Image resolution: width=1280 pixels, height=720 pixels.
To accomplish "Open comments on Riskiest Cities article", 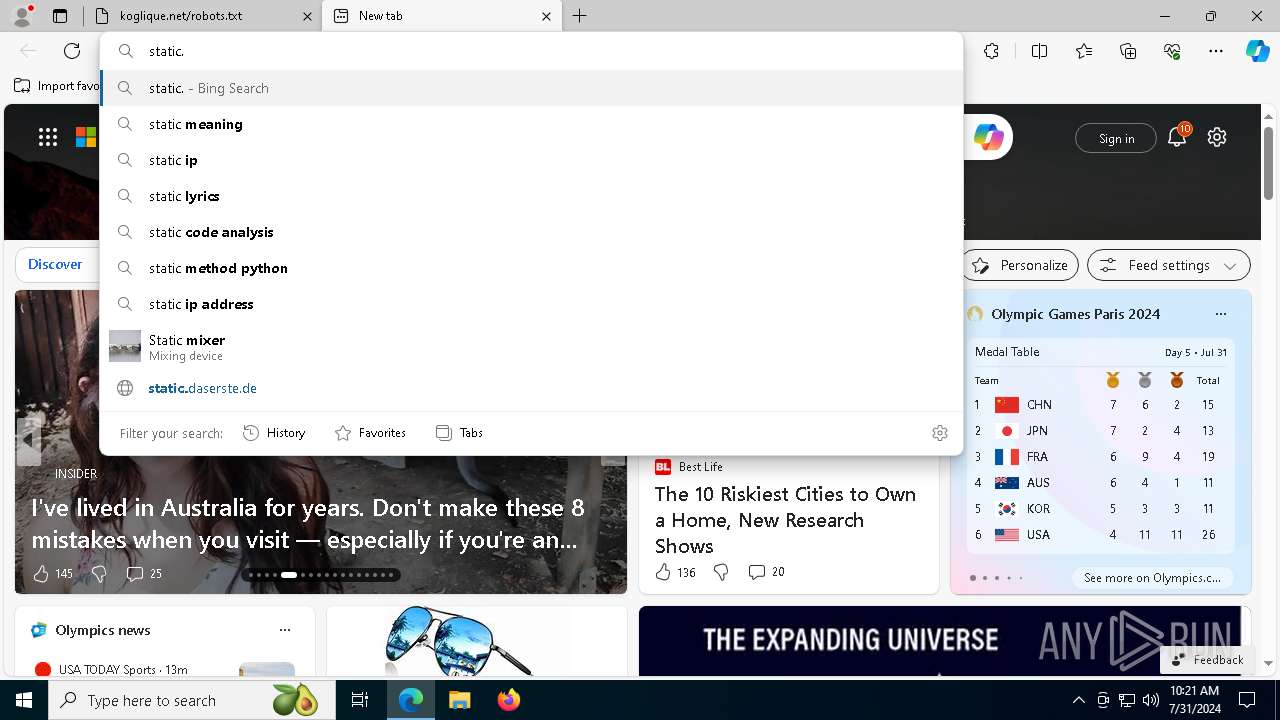I will tap(766, 572).
